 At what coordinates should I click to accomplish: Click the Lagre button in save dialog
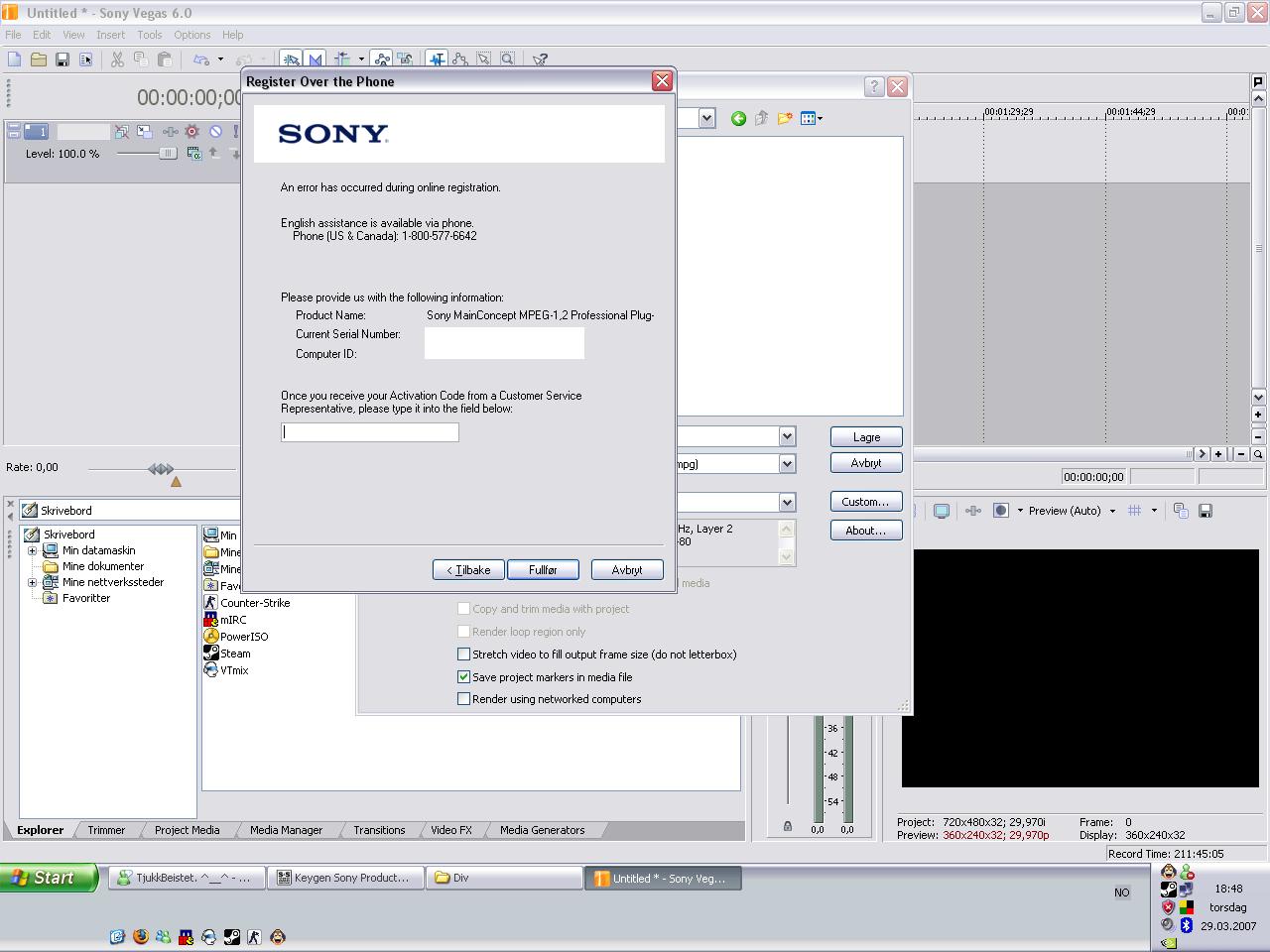(x=866, y=437)
